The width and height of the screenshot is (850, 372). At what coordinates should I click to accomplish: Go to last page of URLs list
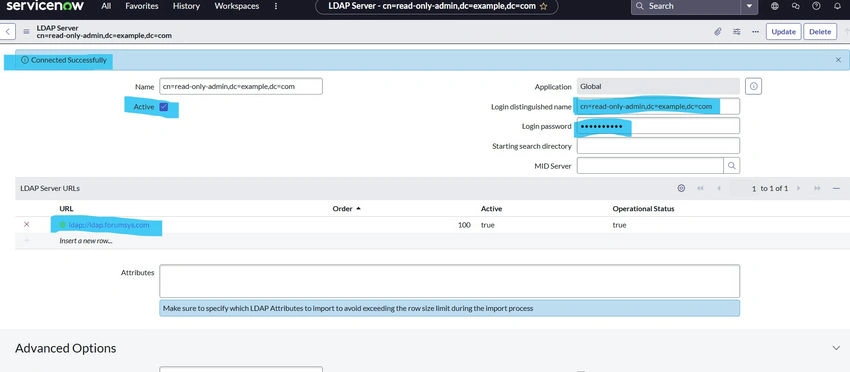click(x=817, y=188)
